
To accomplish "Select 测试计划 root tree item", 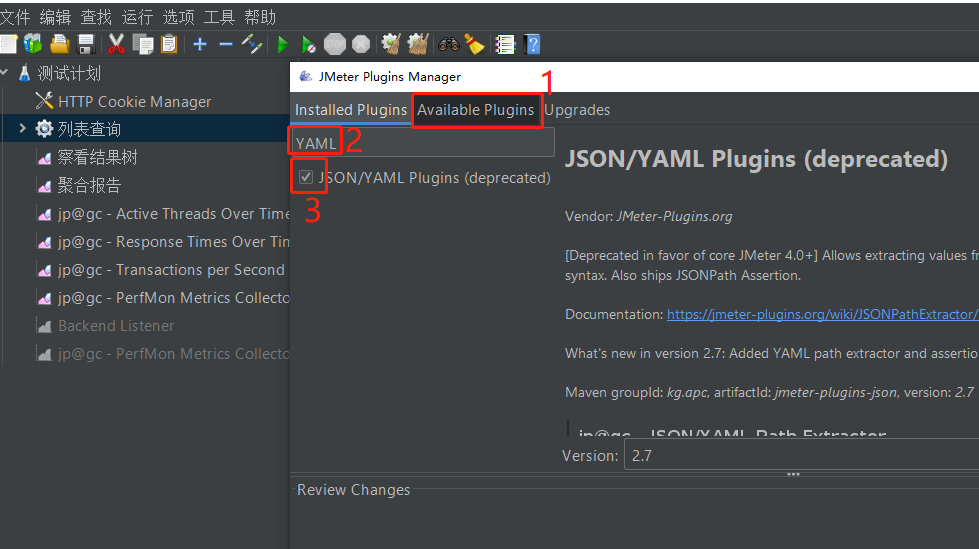I will tap(69, 74).
